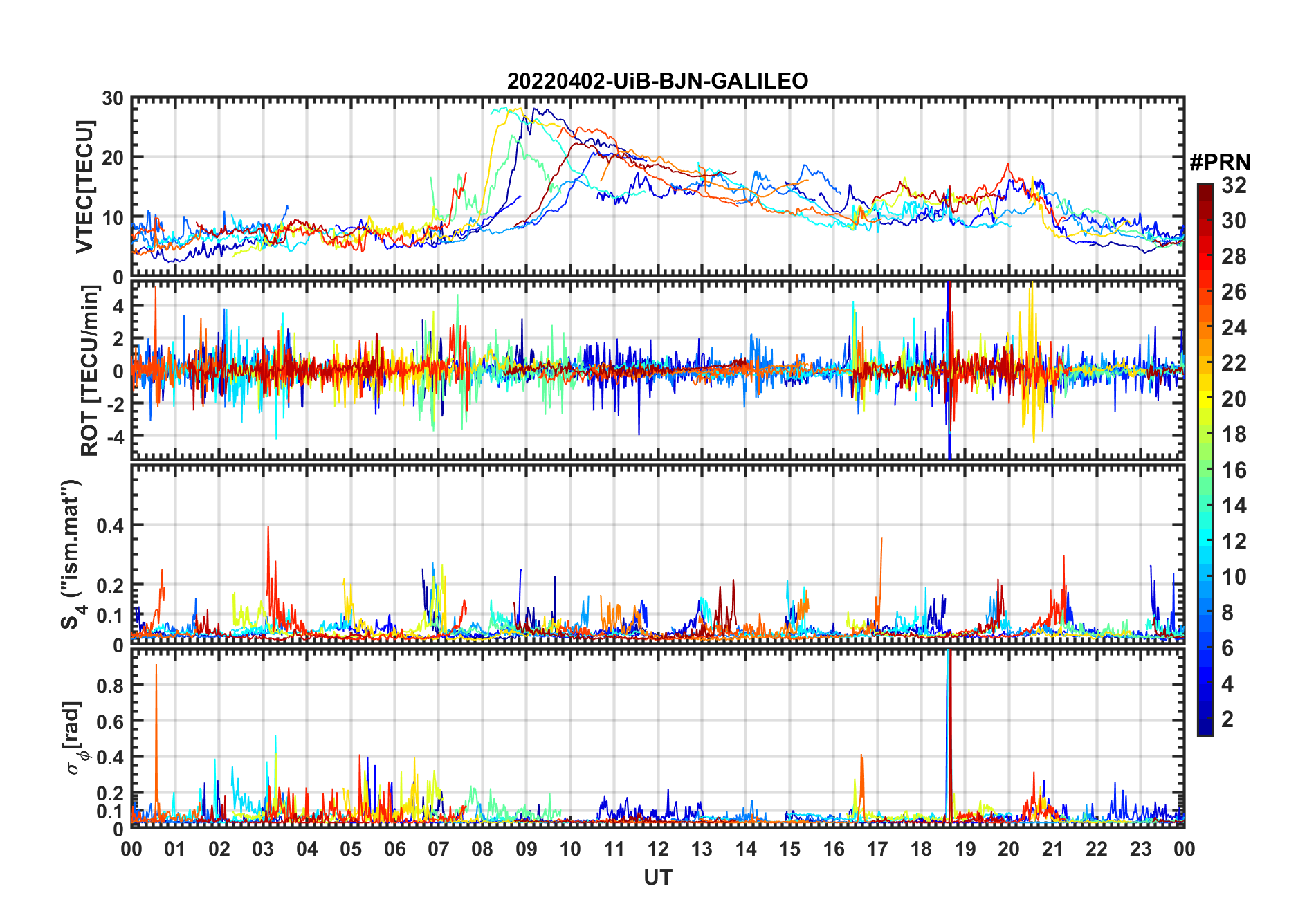Viewport: 1316px width, 920px height.
Task: Select the ROT axis tick label "-2"
Action: [114, 404]
